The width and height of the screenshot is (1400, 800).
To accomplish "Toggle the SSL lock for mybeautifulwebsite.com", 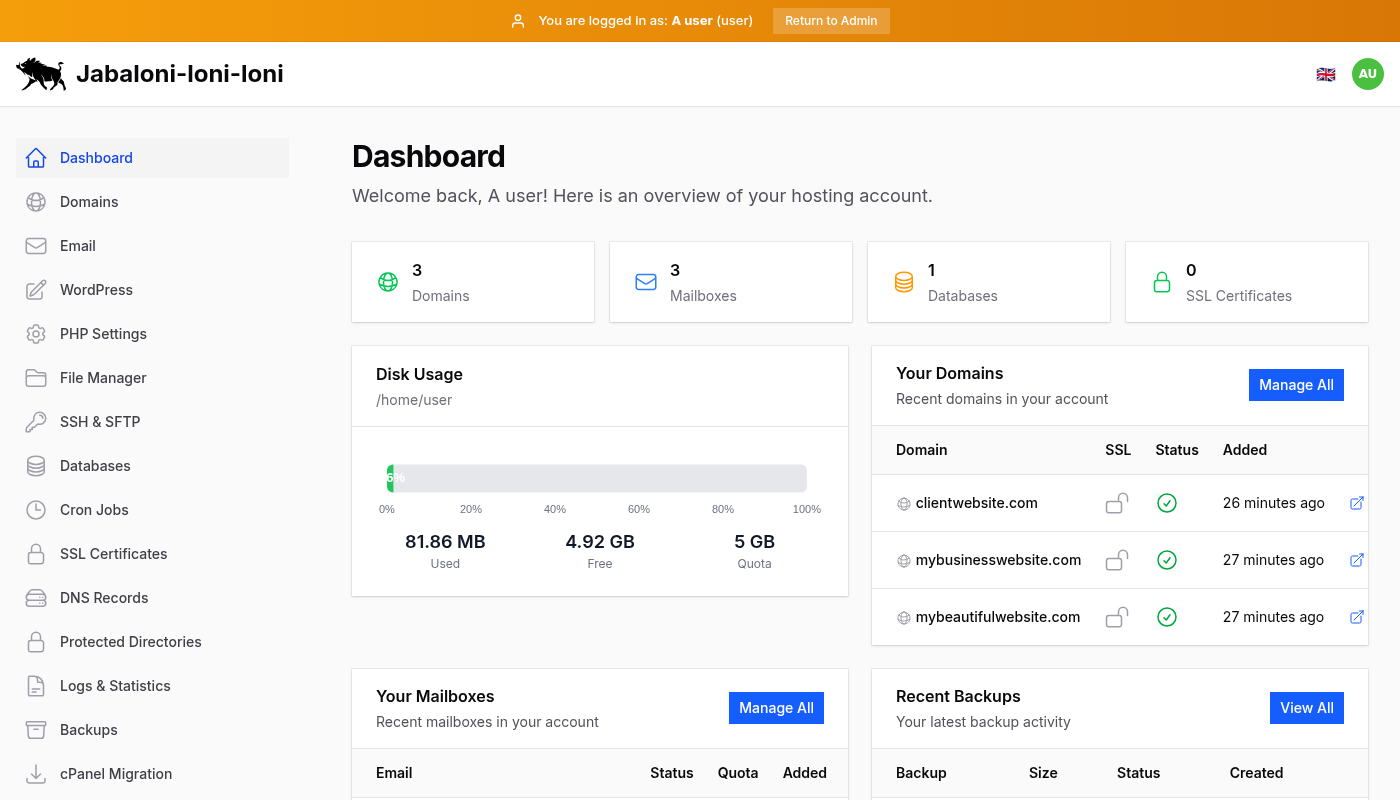I will (1117, 617).
